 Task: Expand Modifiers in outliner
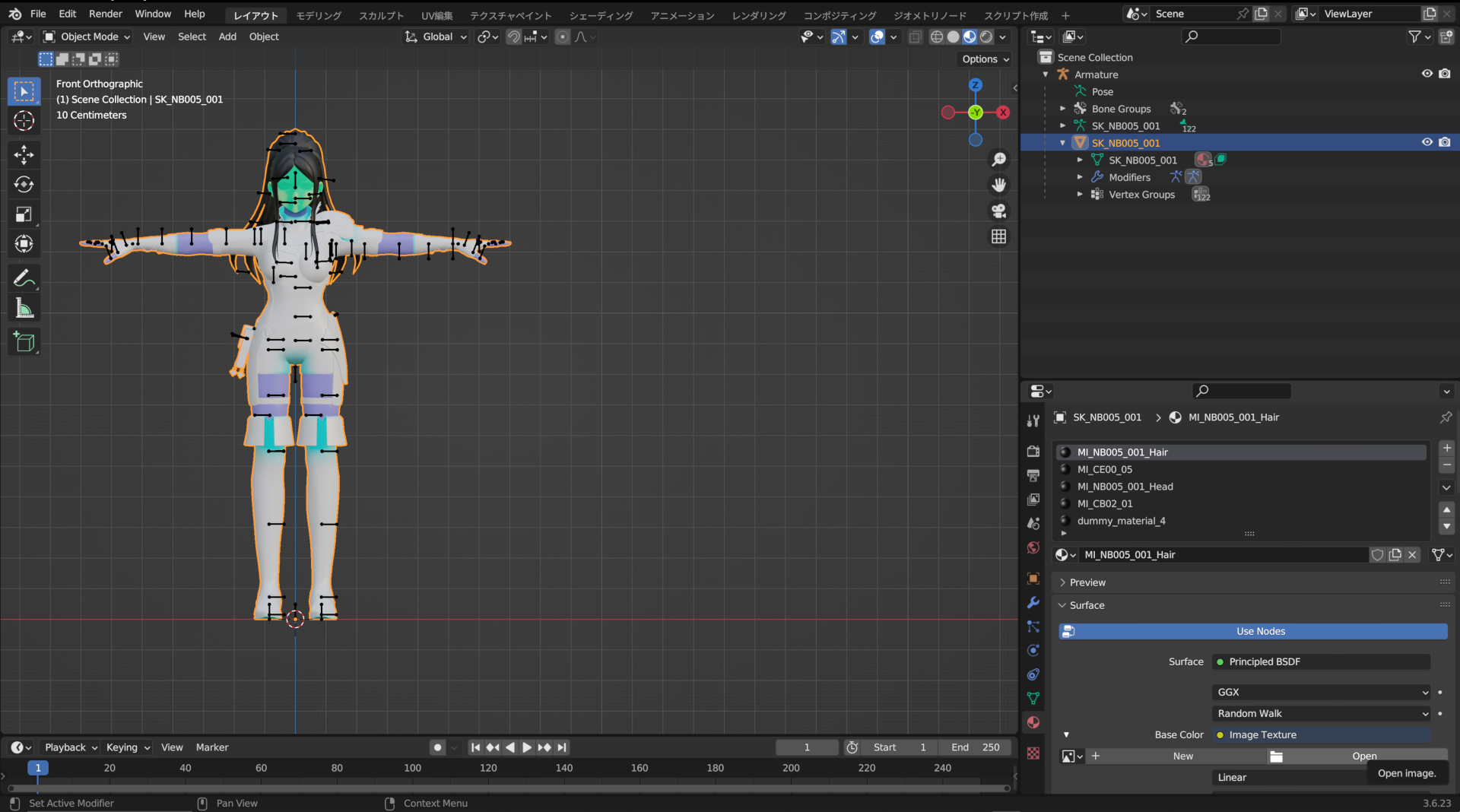click(1080, 177)
